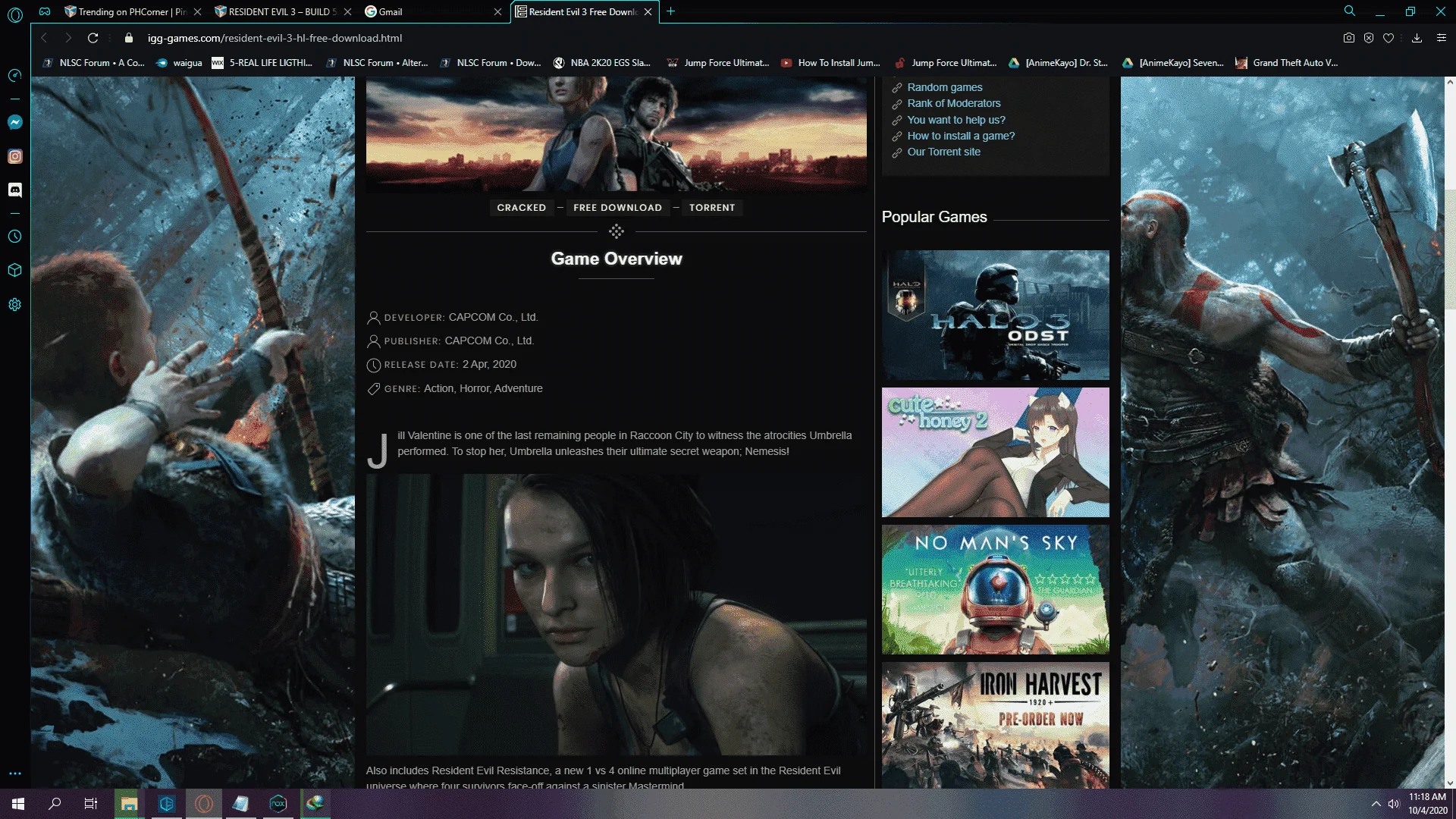Open You want to help us link
Image resolution: width=1456 pixels, height=819 pixels.
tap(956, 120)
